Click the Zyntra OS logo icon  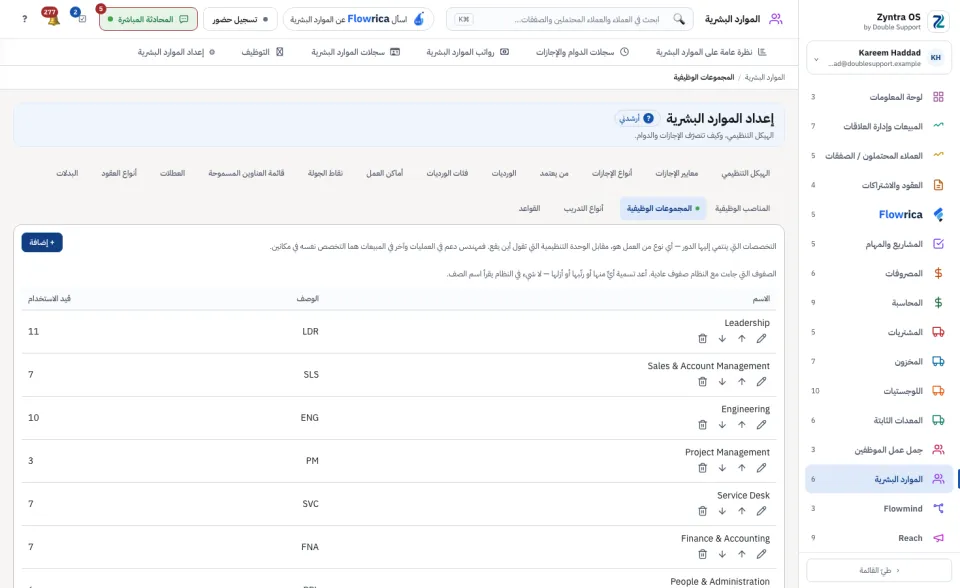point(938,22)
